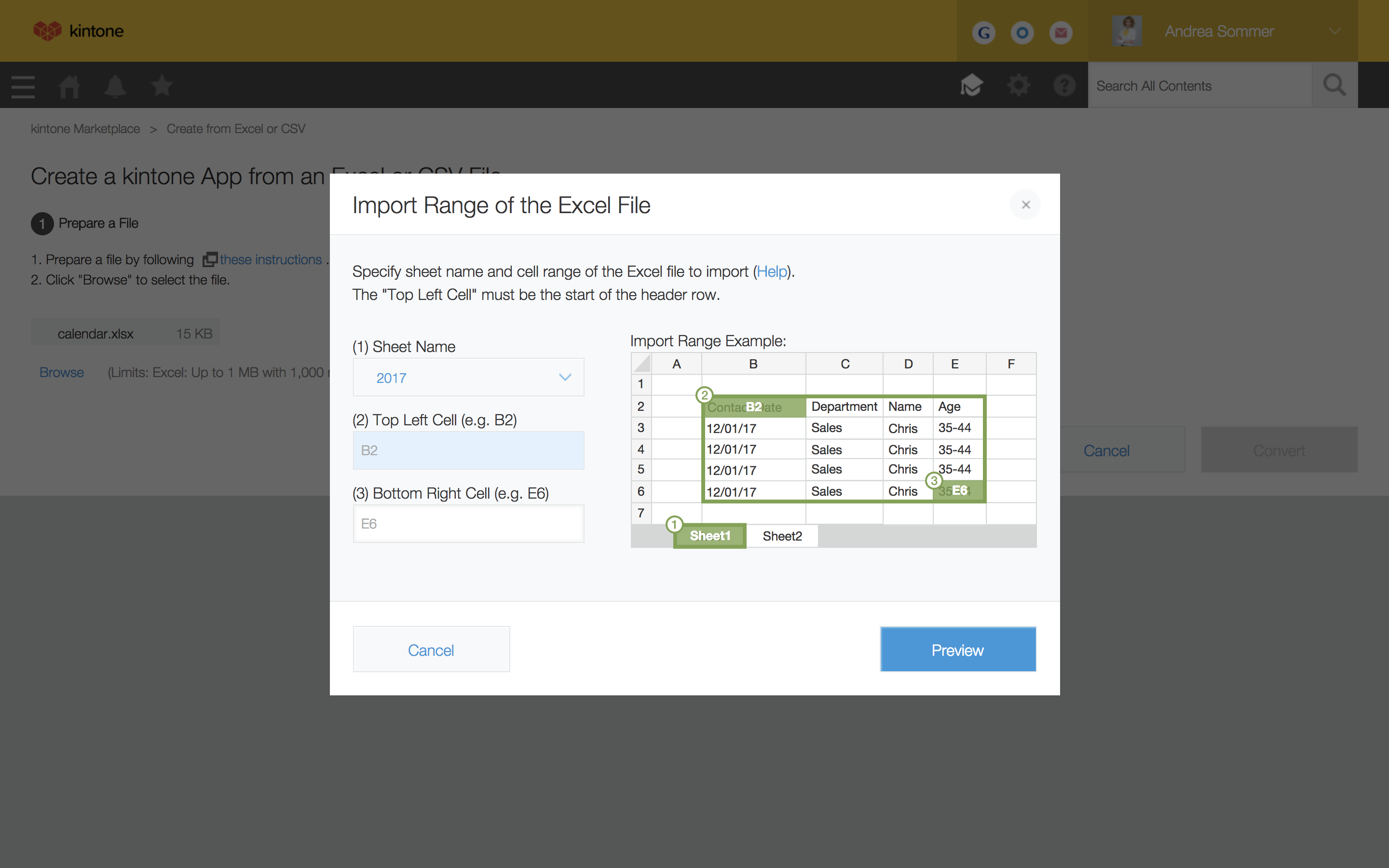Image resolution: width=1389 pixels, height=868 pixels.
Task: Click the Home house icon
Action: pyautogui.click(x=69, y=87)
